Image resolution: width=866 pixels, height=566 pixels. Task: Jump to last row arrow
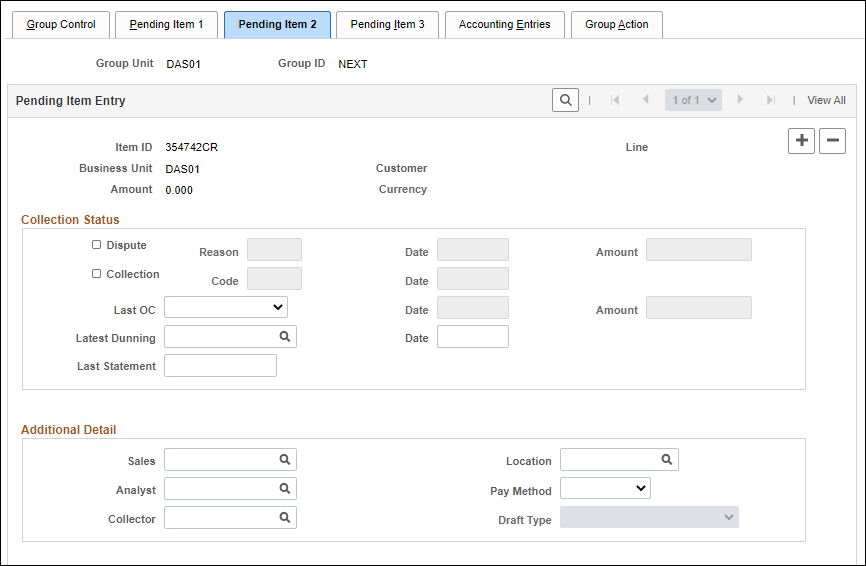pyautogui.click(x=770, y=100)
